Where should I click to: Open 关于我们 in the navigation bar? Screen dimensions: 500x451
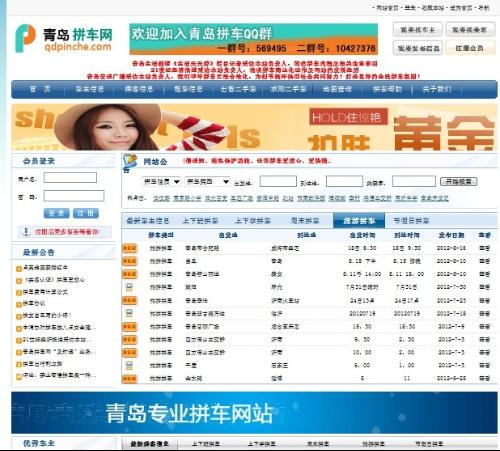tap(437, 89)
